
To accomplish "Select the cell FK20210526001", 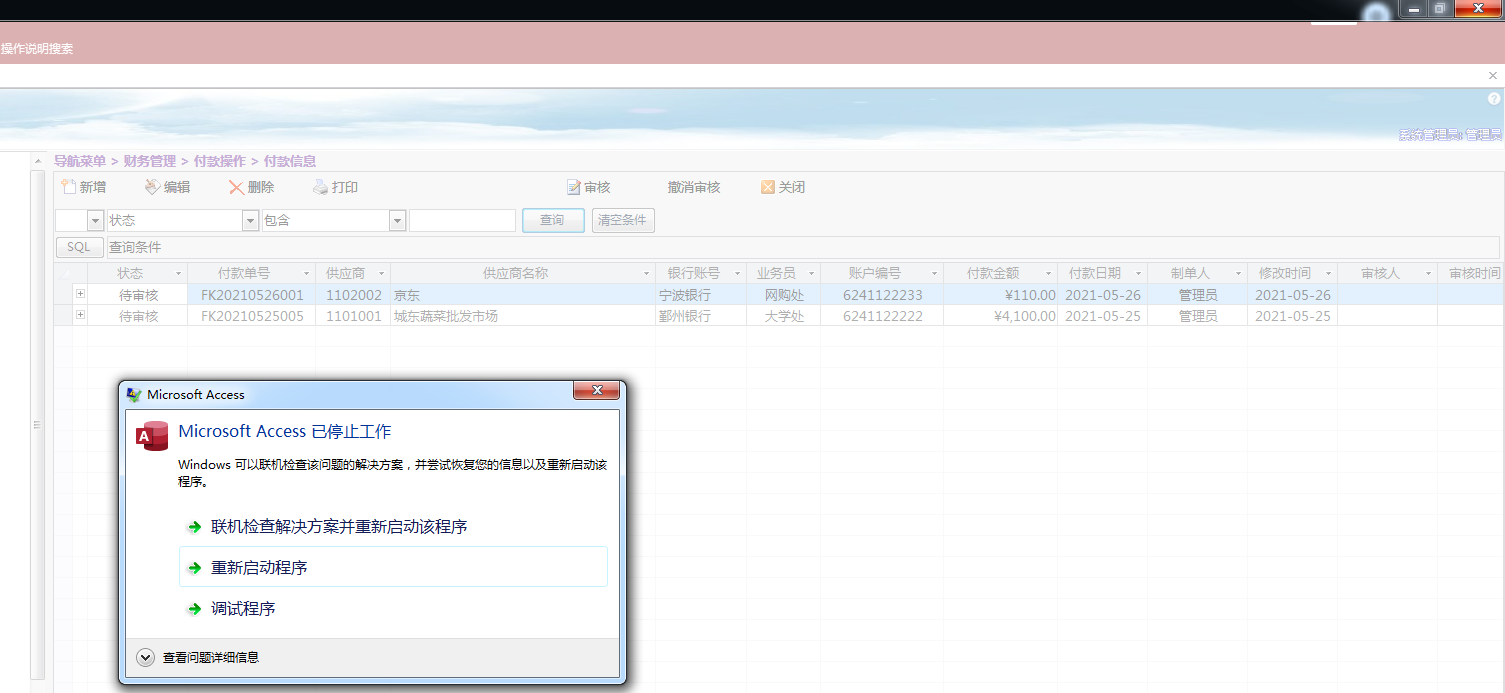I will tap(252, 295).
